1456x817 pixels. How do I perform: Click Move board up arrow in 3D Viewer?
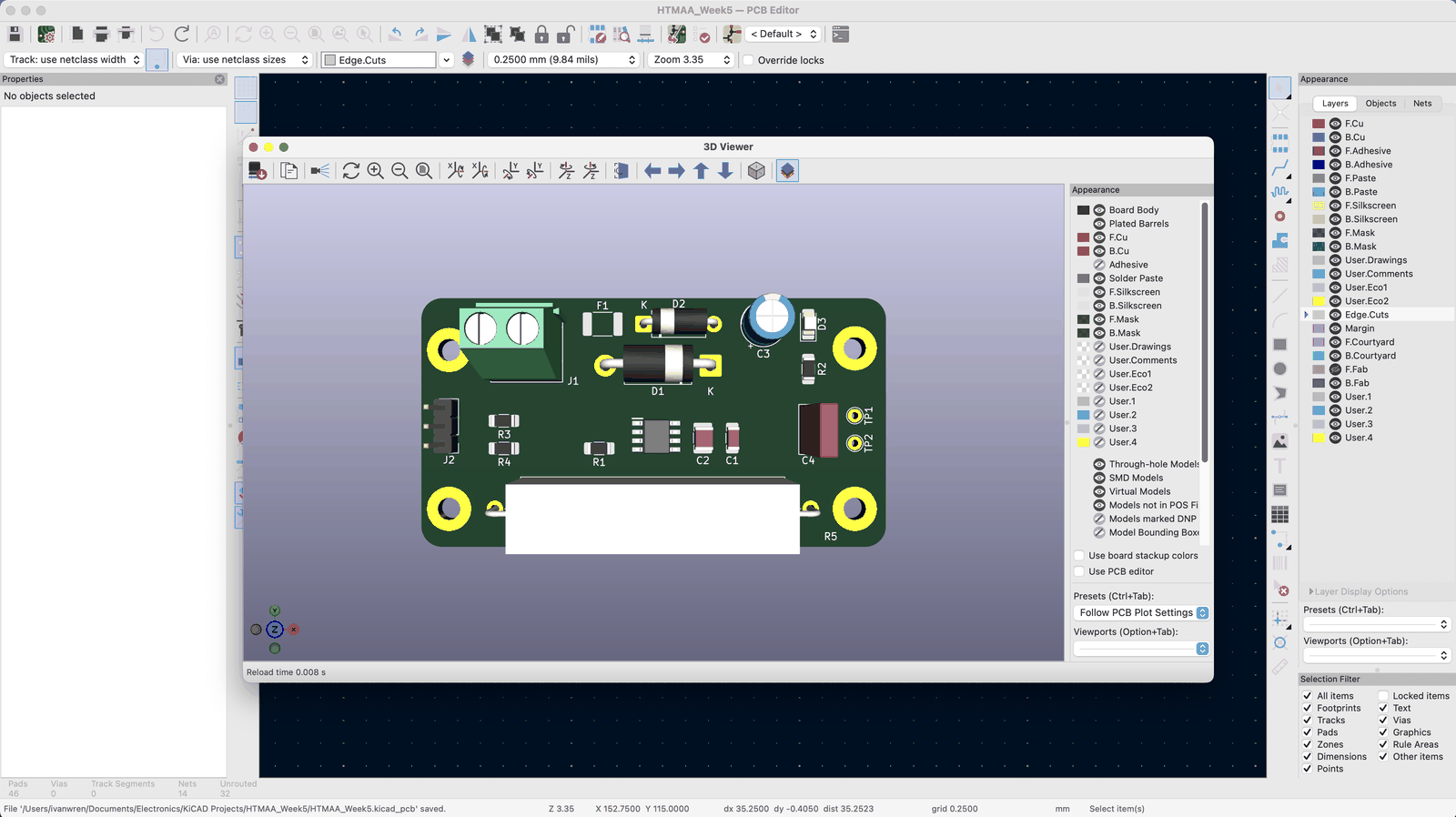(701, 171)
